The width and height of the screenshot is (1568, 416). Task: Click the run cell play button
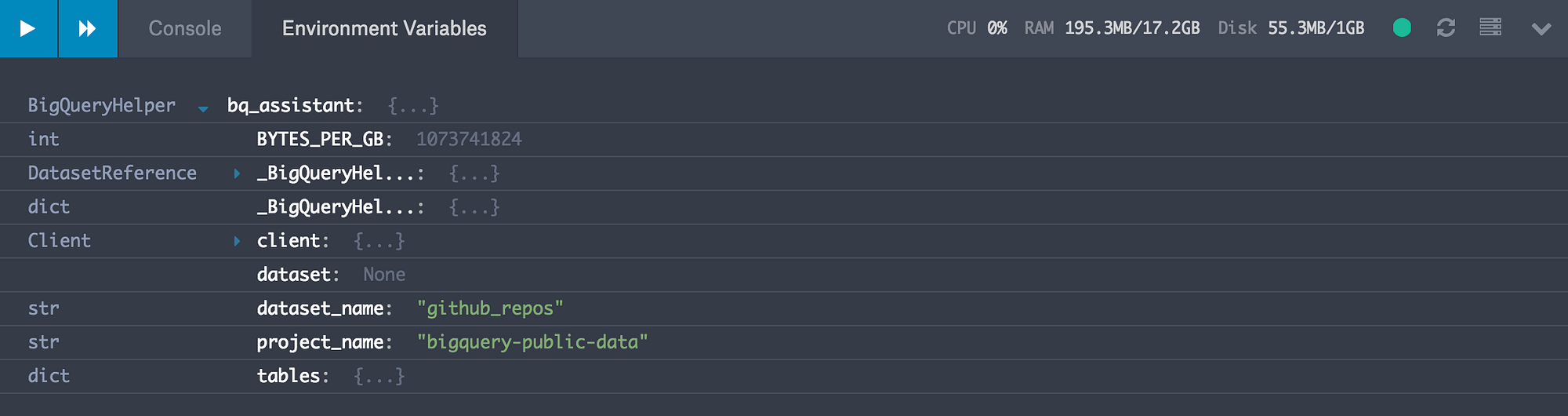pyautogui.click(x=28, y=28)
